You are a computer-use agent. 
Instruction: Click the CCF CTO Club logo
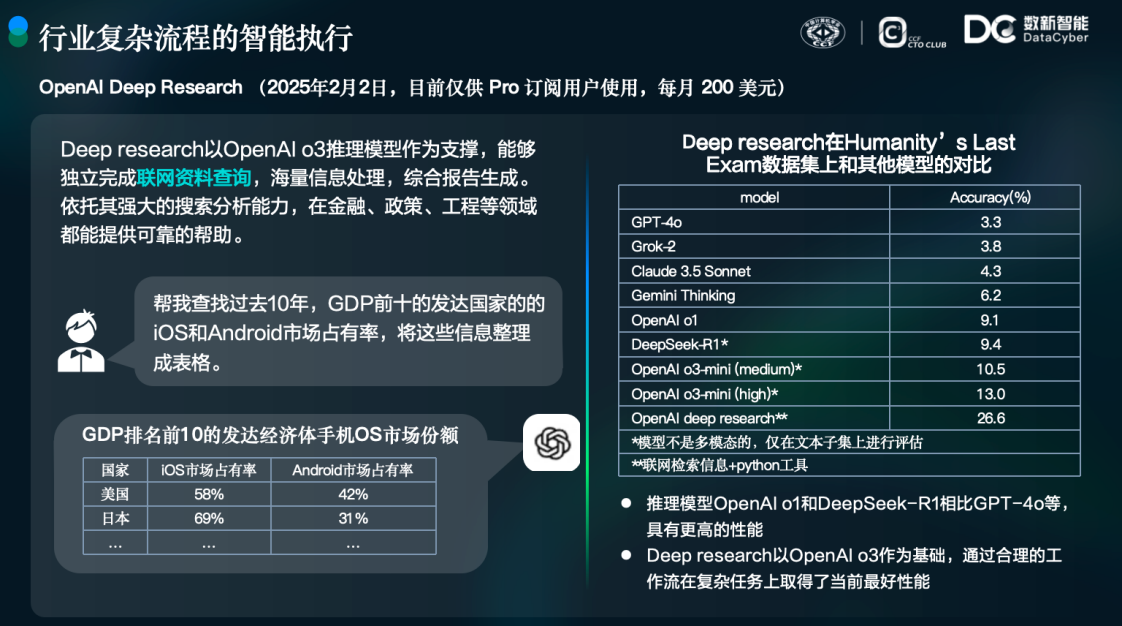912,33
